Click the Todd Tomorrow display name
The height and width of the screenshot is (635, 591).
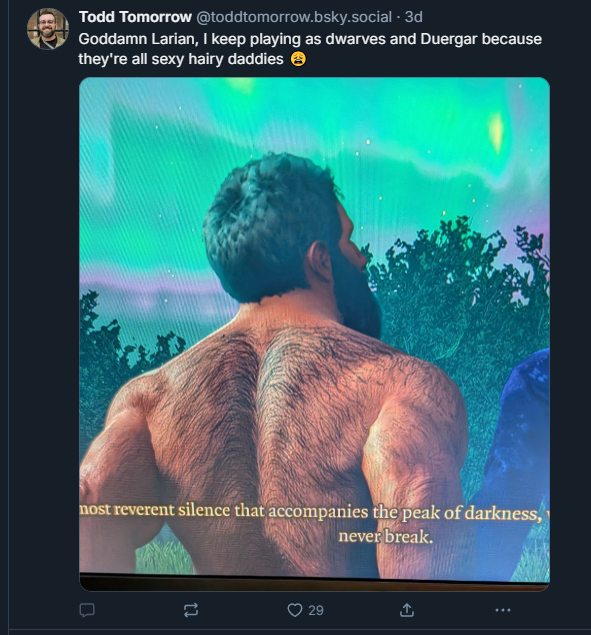(x=135, y=17)
